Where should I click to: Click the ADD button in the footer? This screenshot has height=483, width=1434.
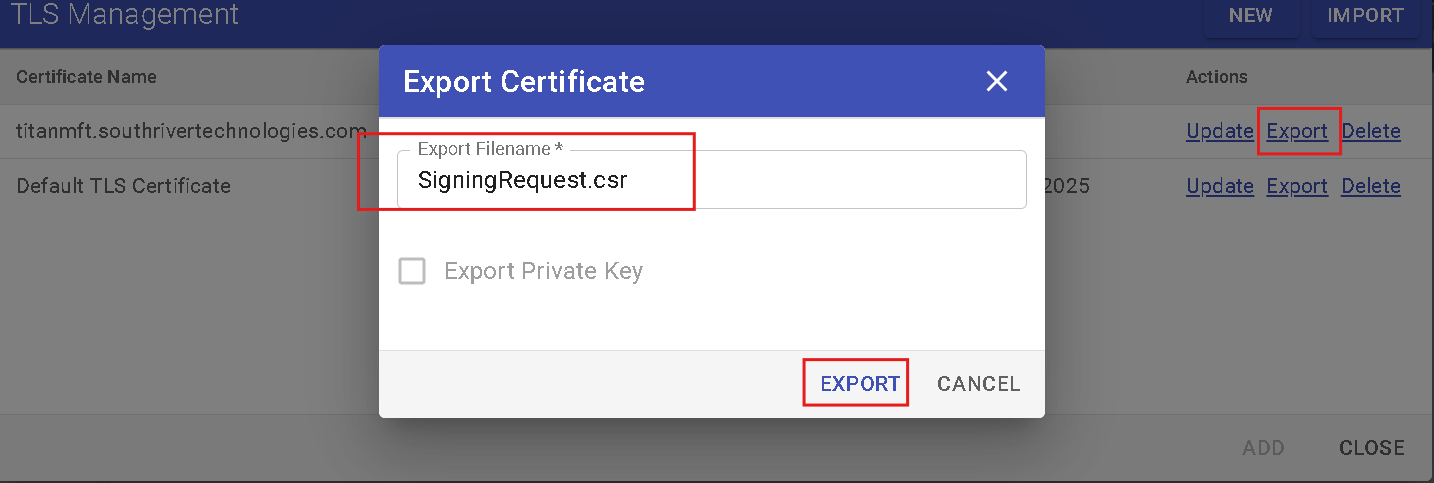click(x=1263, y=448)
